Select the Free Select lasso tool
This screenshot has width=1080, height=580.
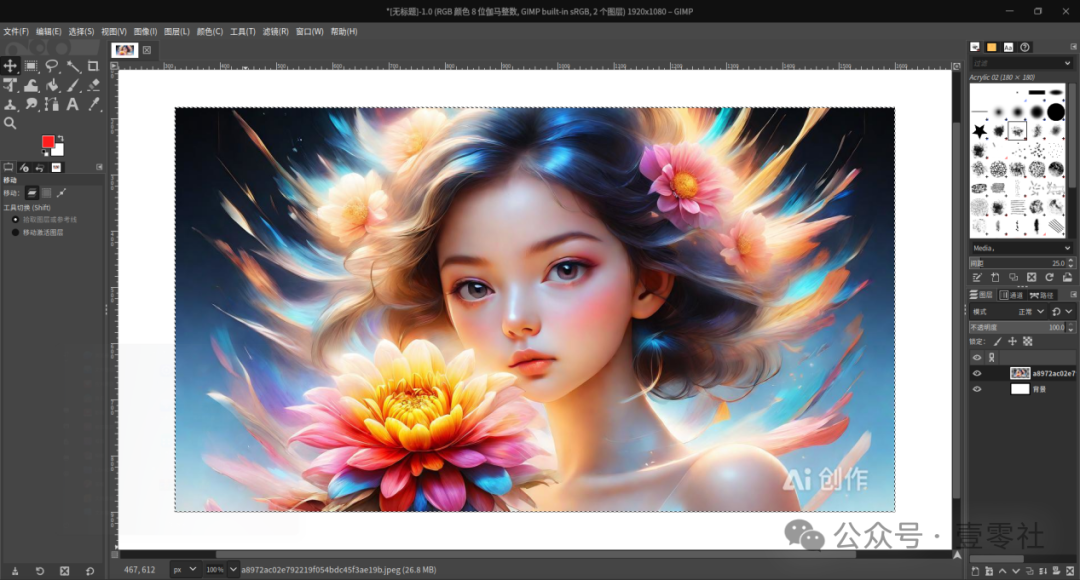pyautogui.click(x=52, y=66)
